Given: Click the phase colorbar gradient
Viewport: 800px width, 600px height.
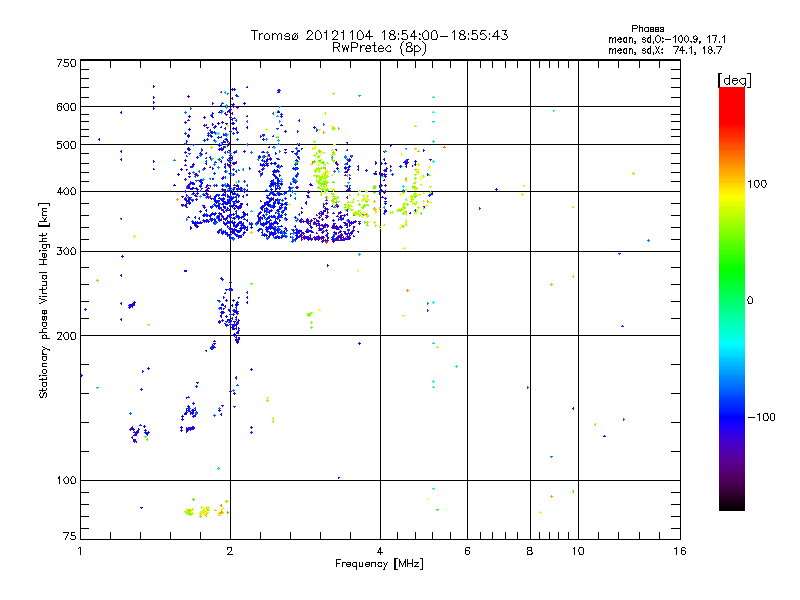Looking at the screenshot, I should pyautogui.click(x=732, y=298).
